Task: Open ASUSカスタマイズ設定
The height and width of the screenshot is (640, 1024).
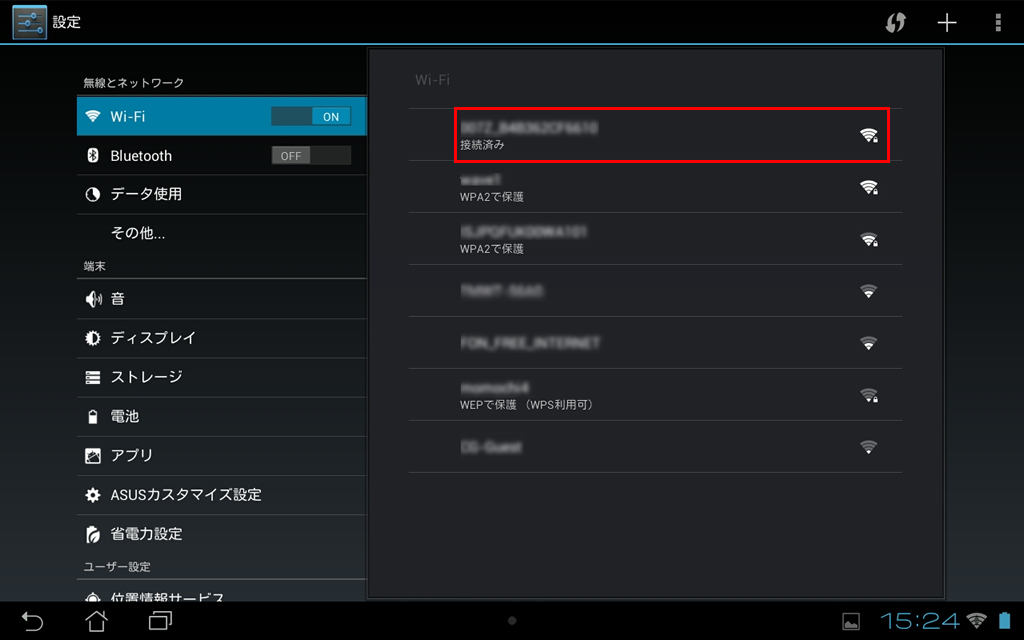Action: (x=221, y=494)
